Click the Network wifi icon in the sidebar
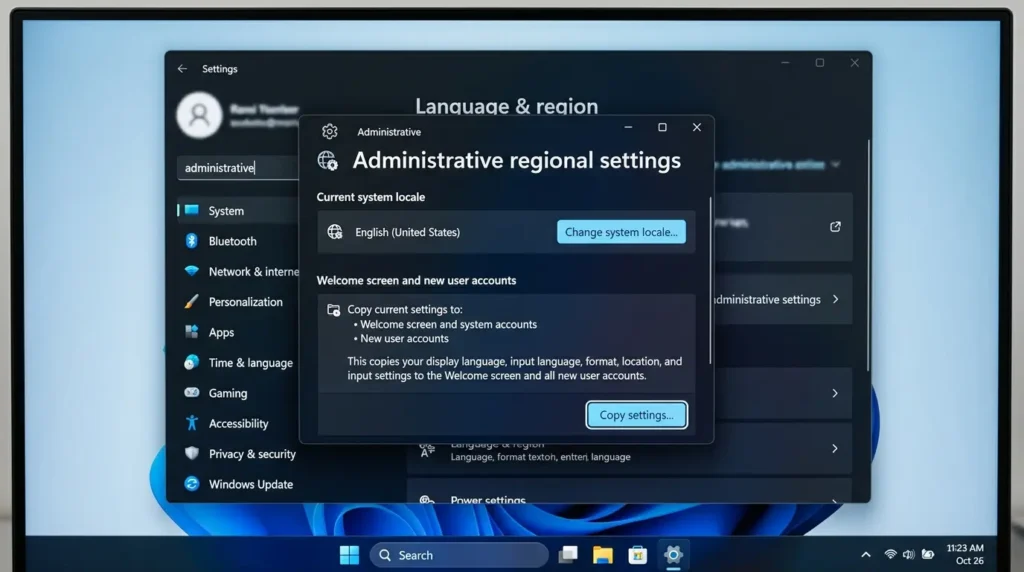Screen dimensions: 1024x572 click(191, 270)
